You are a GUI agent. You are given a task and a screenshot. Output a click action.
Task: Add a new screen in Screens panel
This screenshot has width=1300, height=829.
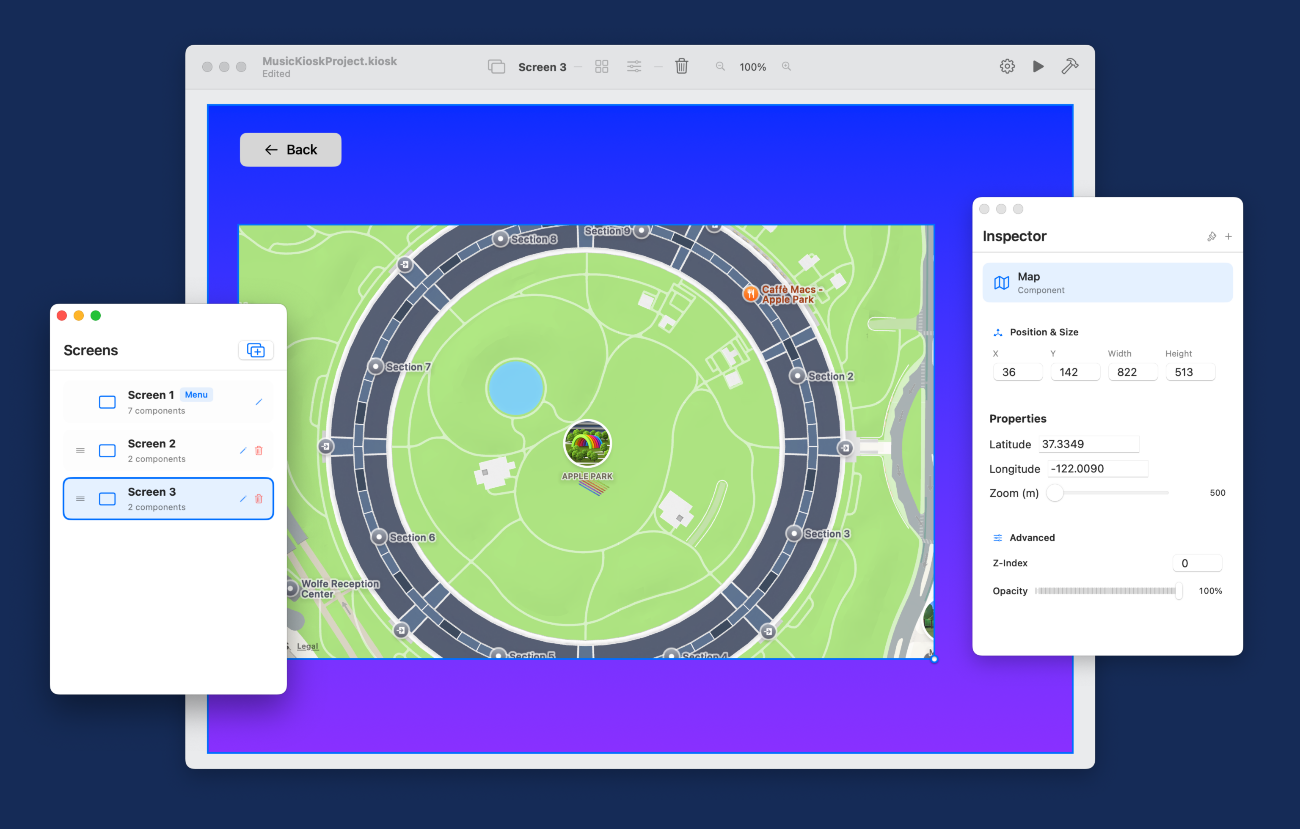(256, 350)
